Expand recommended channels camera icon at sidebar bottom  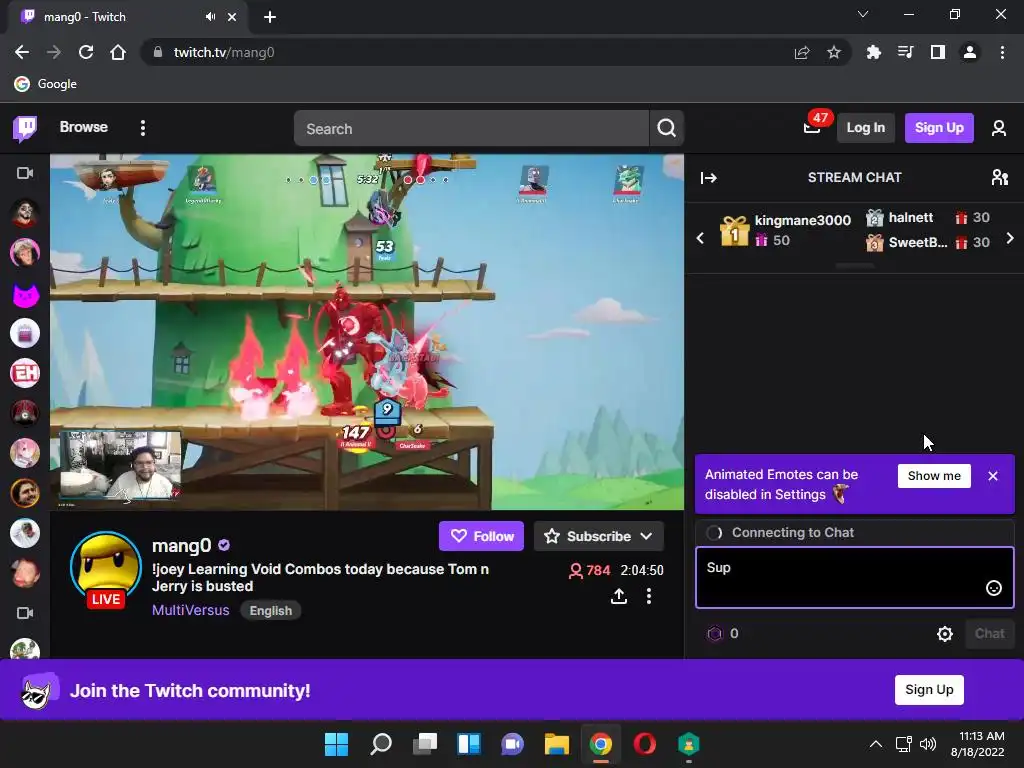[x=25, y=613]
